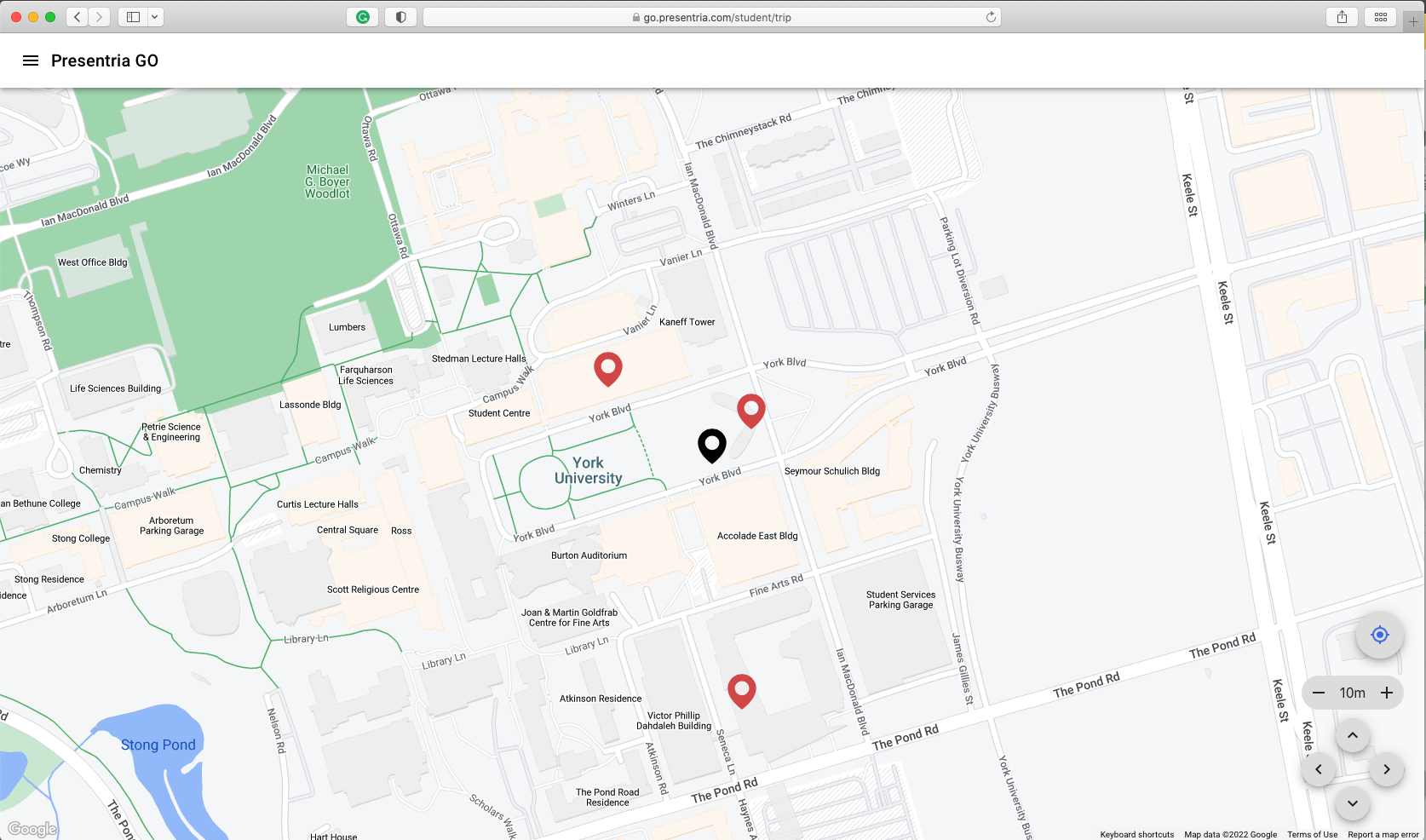Open Keyboard shortcuts link
Screen dimensions: 1426x840
pyautogui.click(x=1136, y=835)
